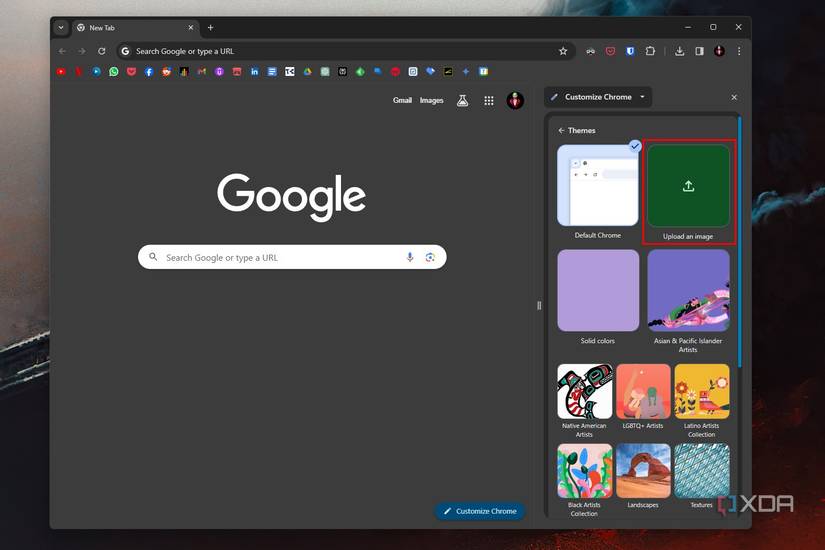
Task: Open the Reddit bookmark
Action: click(x=167, y=72)
